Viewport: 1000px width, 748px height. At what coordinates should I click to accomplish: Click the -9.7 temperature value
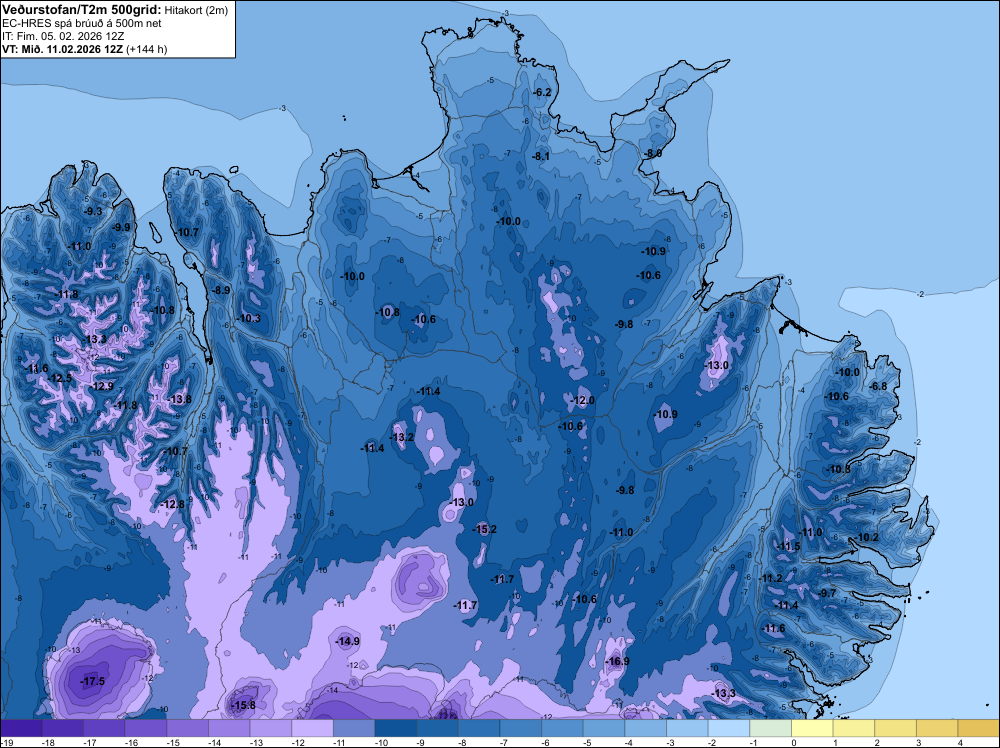[827, 593]
